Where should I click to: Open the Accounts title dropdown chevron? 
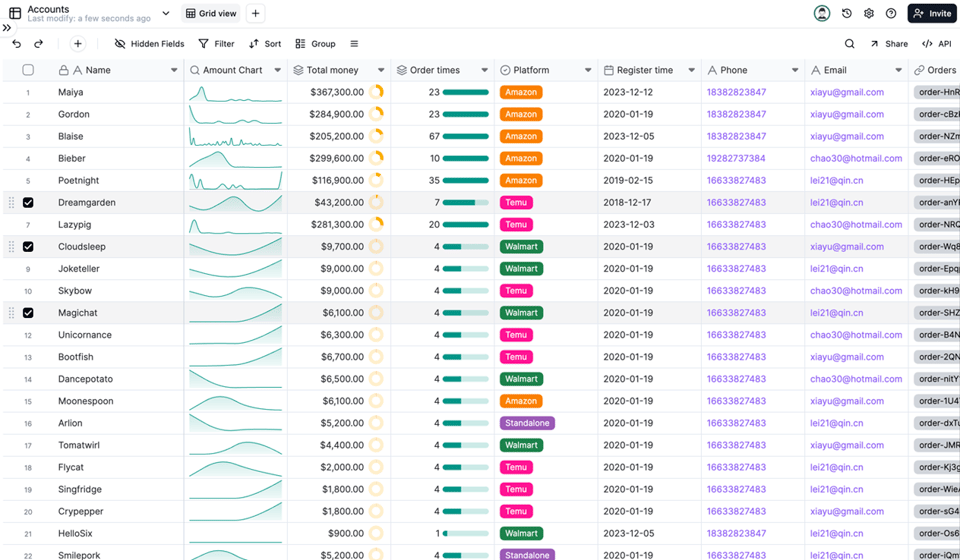(x=166, y=13)
